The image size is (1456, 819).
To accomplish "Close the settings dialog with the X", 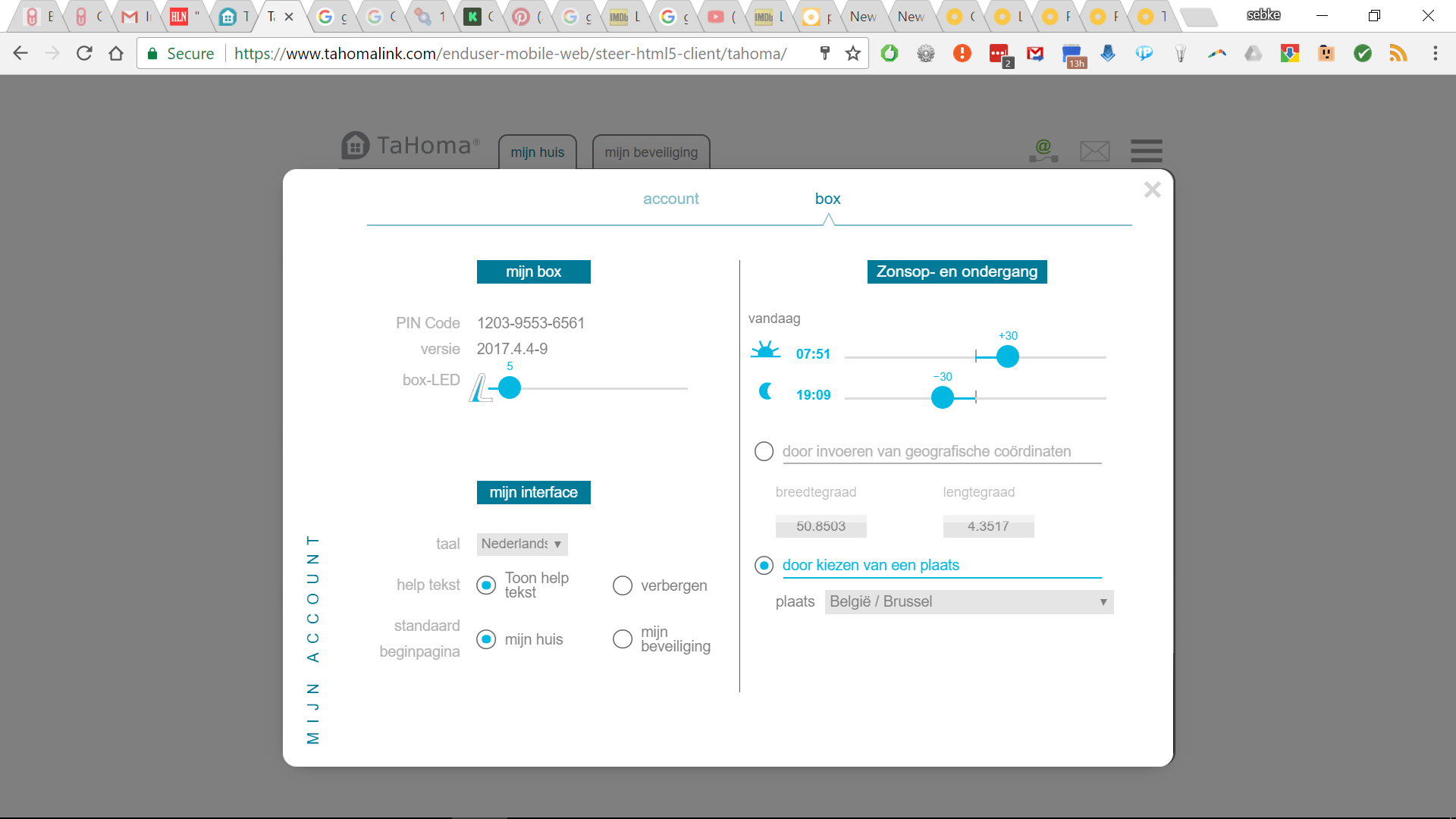I will [1152, 190].
